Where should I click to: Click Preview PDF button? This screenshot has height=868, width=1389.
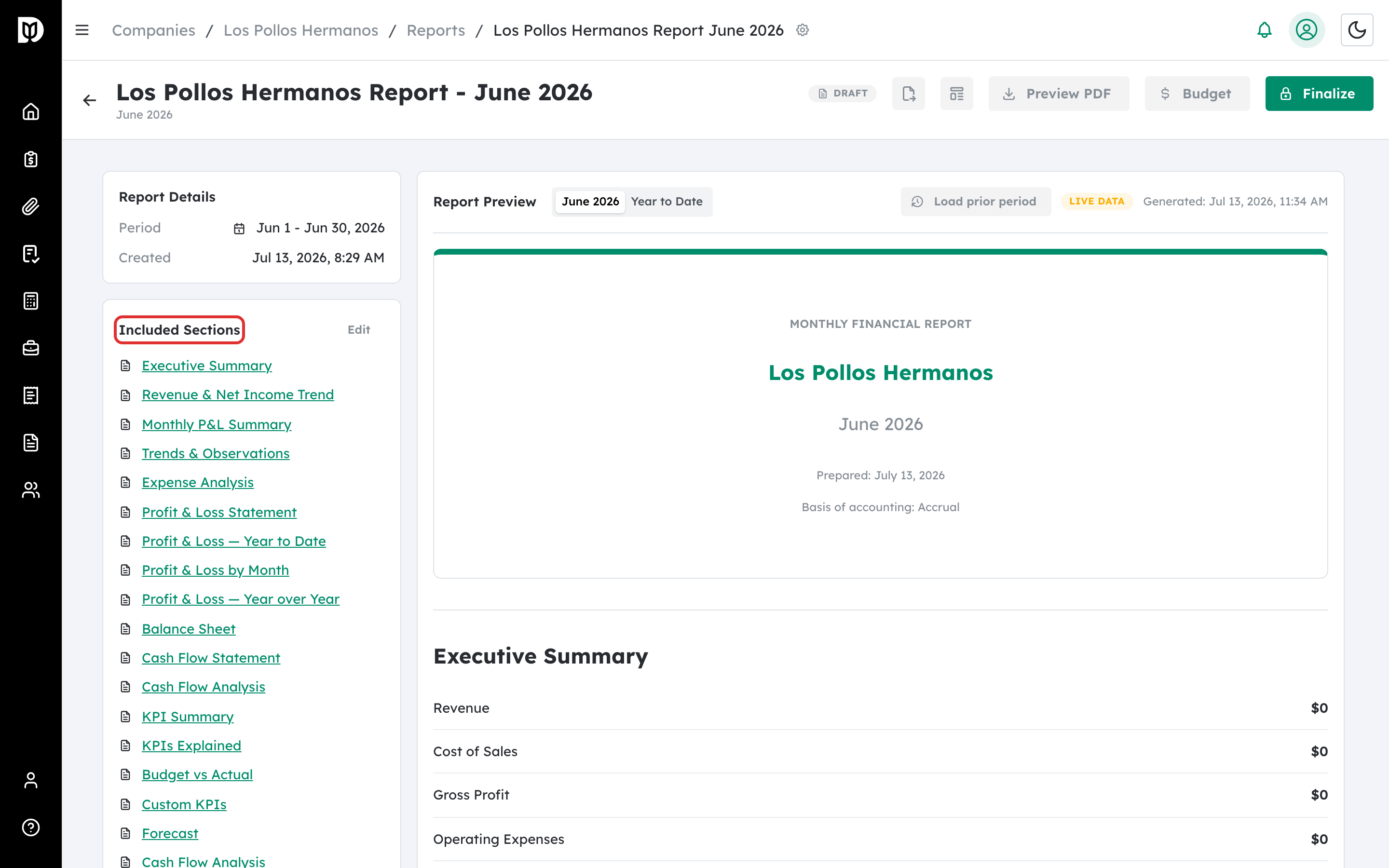[1059, 94]
